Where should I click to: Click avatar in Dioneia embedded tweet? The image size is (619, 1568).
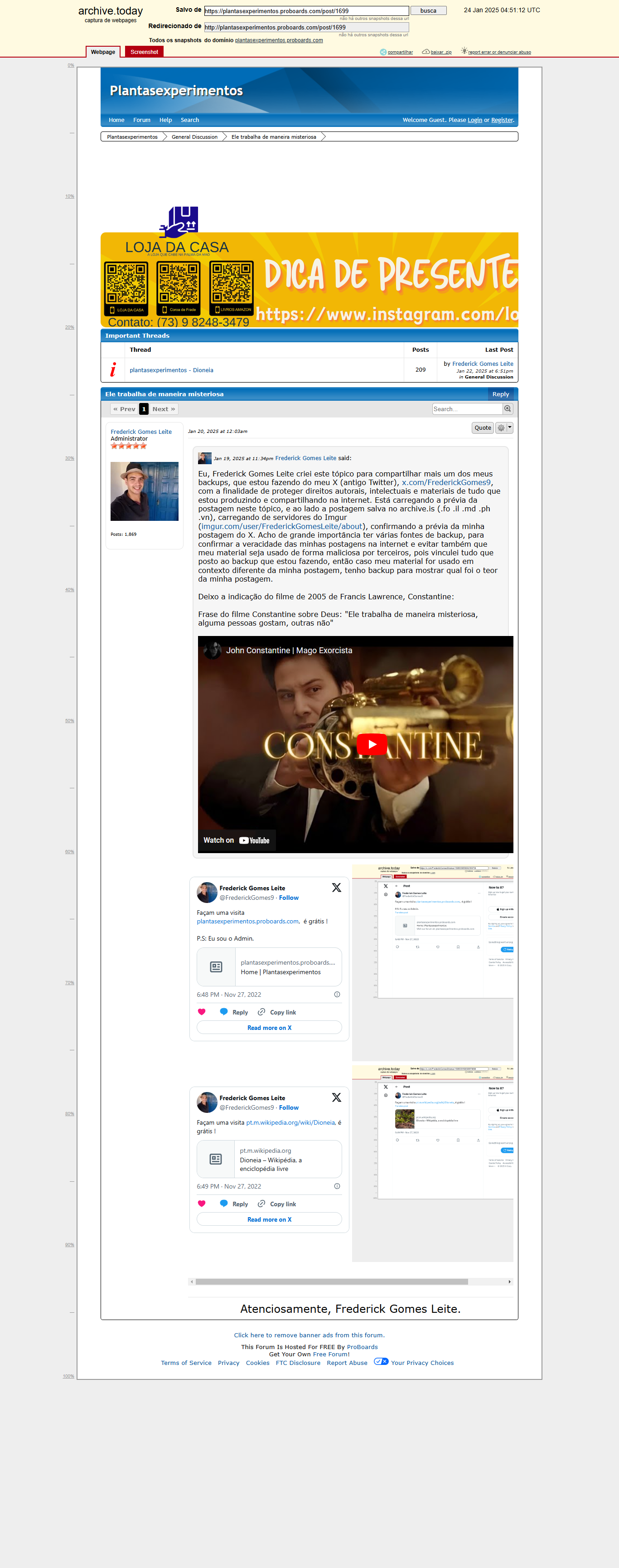[x=207, y=1102]
